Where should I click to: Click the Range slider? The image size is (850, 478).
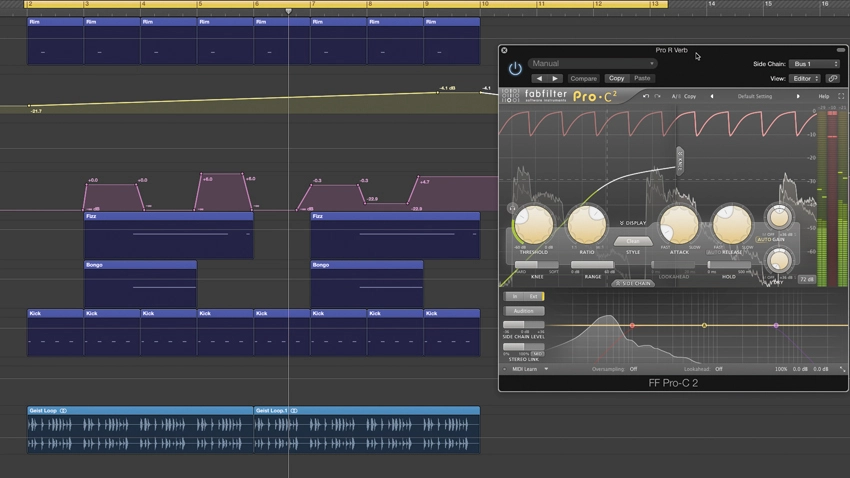click(593, 264)
